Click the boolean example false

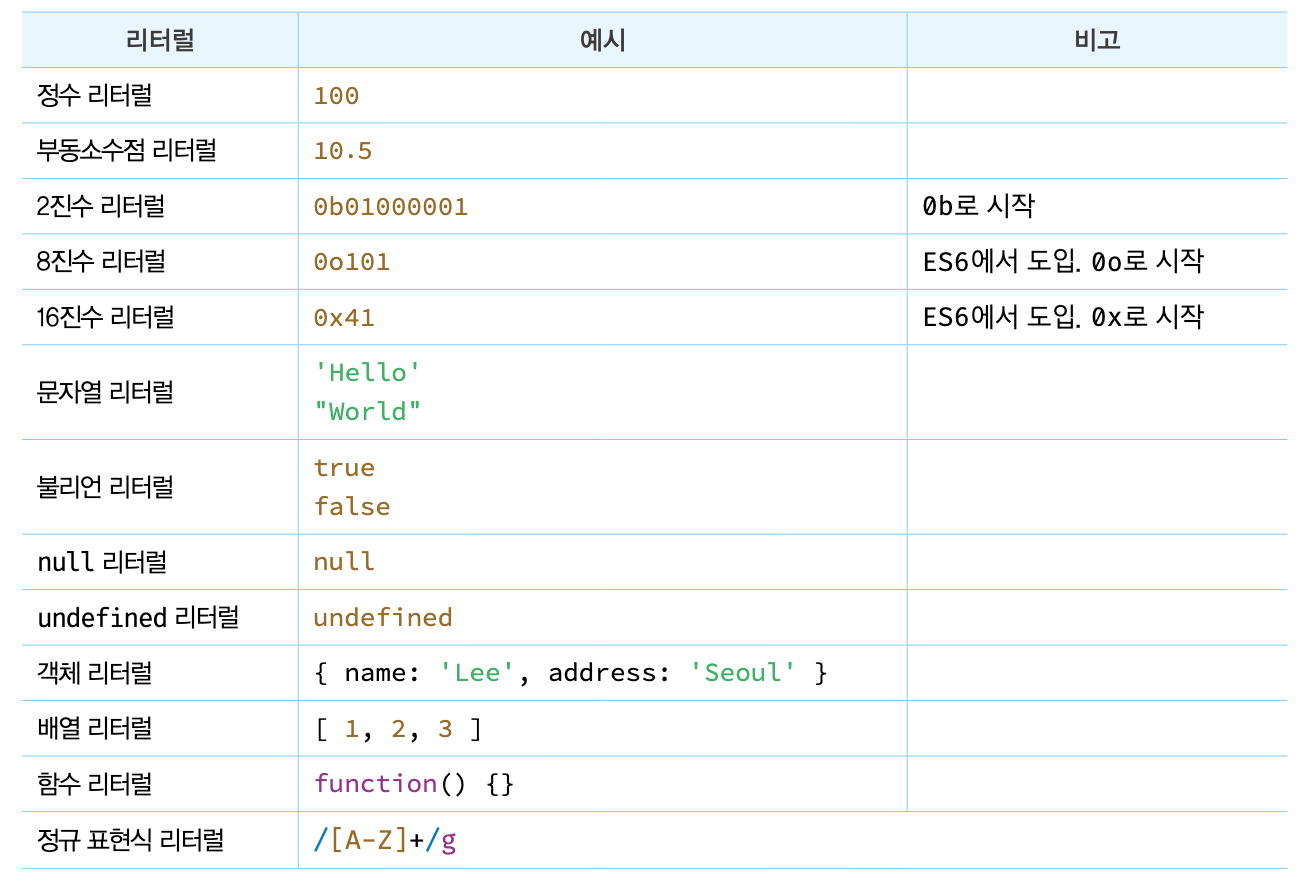pos(352,507)
